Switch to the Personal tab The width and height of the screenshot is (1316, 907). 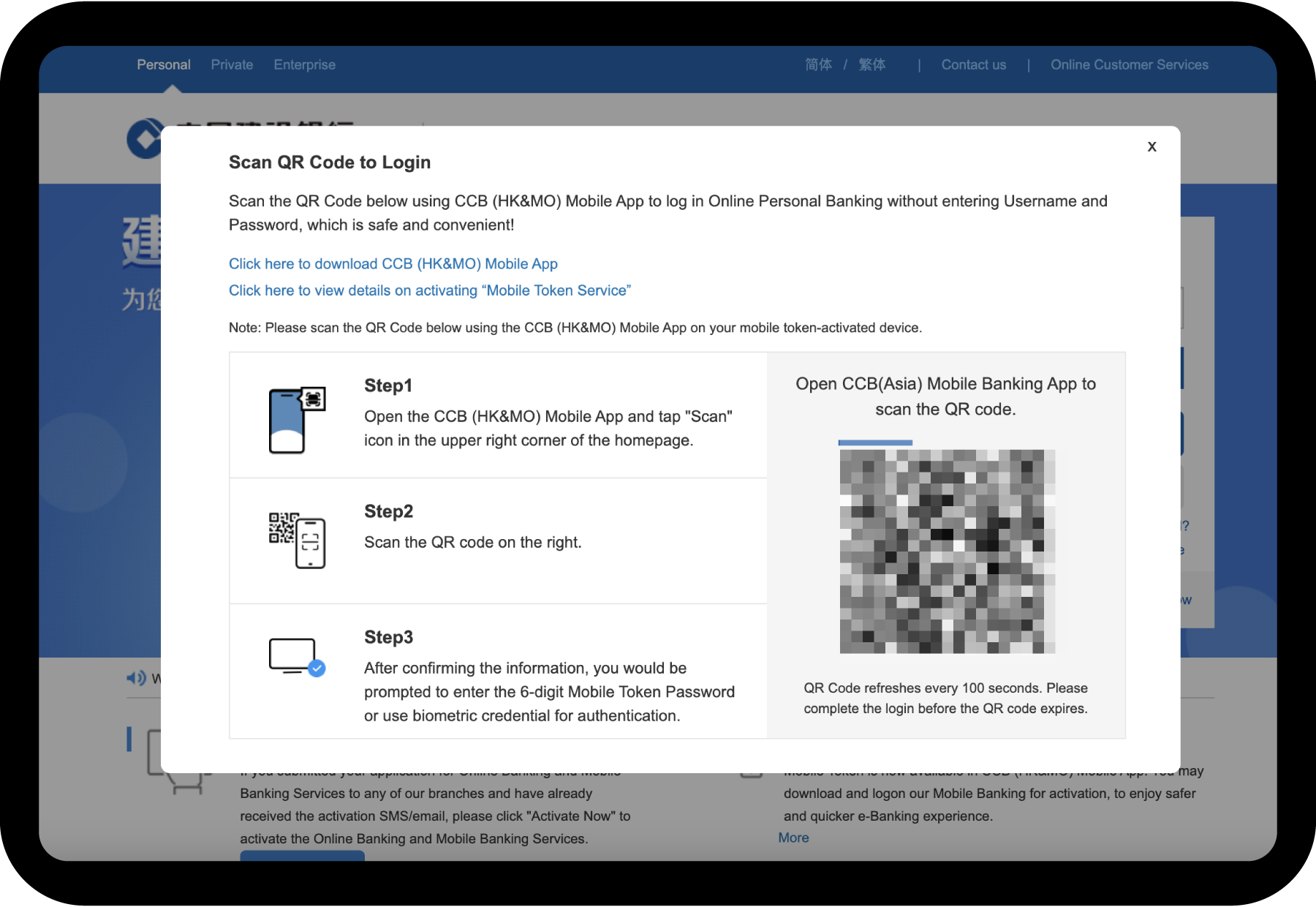point(163,64)
